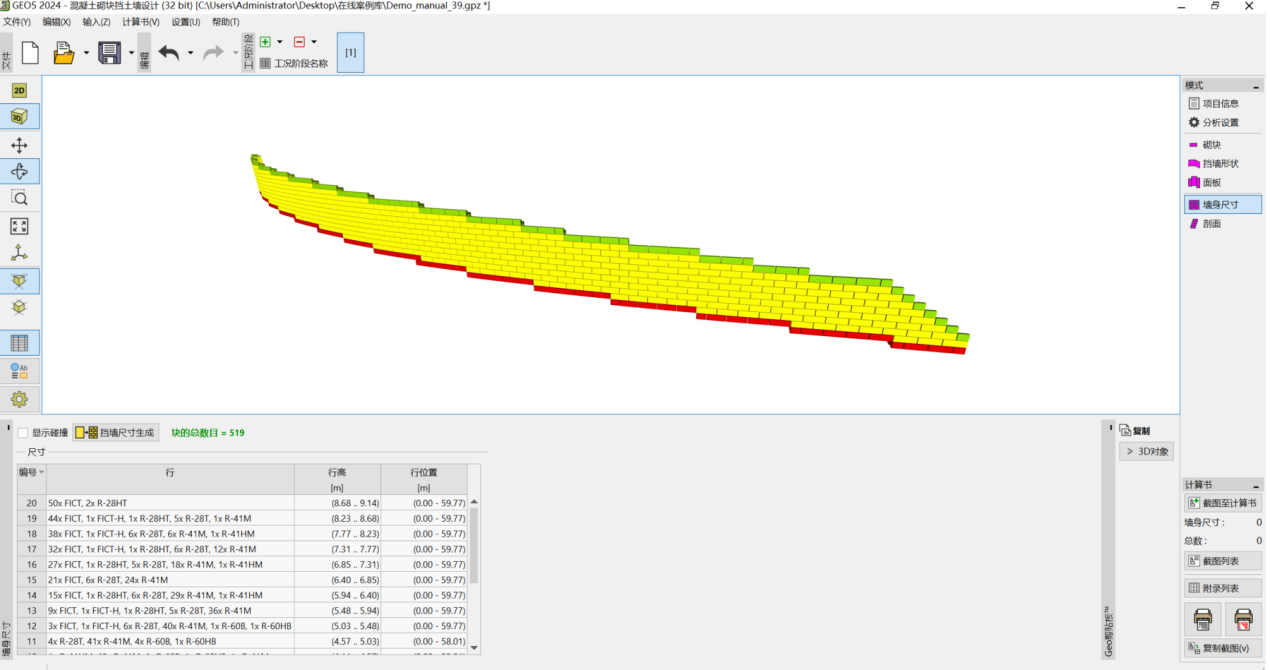Create a new file from toolbar
Screen dimensions: 1270x670
30,53
